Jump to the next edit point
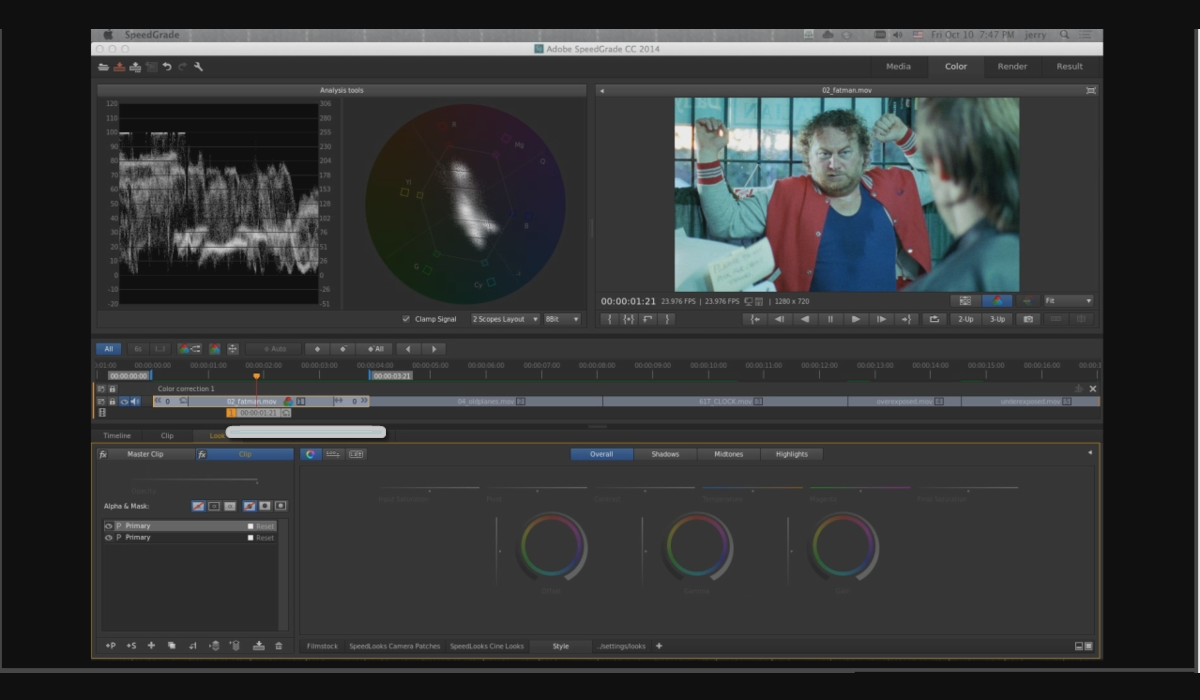The width and height of the screenshot is (1200, 700). point(906,319)
